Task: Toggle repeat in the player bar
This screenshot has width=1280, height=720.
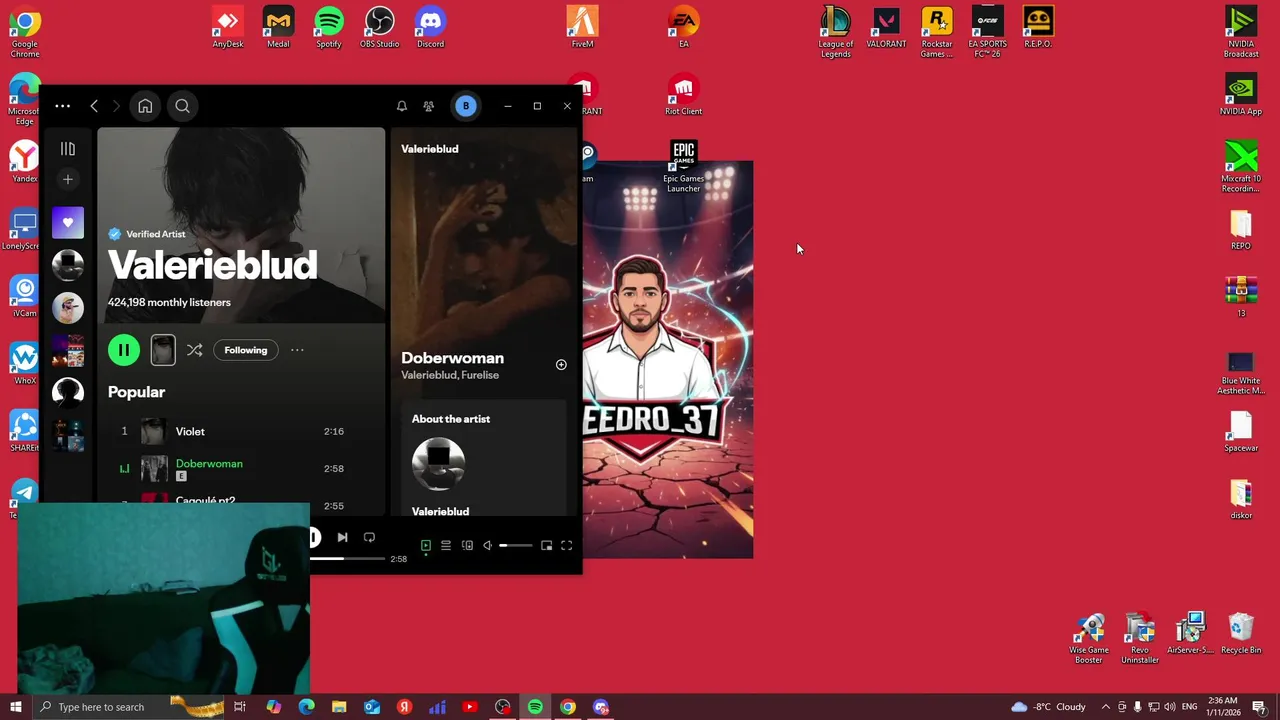Action: [369, 538]
